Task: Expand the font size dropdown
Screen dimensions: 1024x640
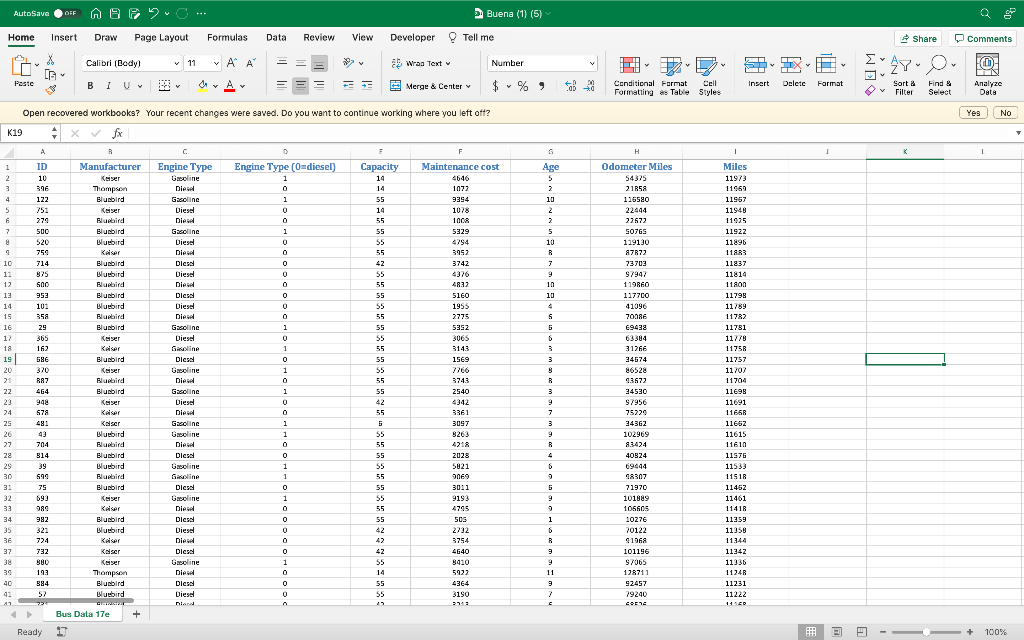Action: click(x=204, y=62)
